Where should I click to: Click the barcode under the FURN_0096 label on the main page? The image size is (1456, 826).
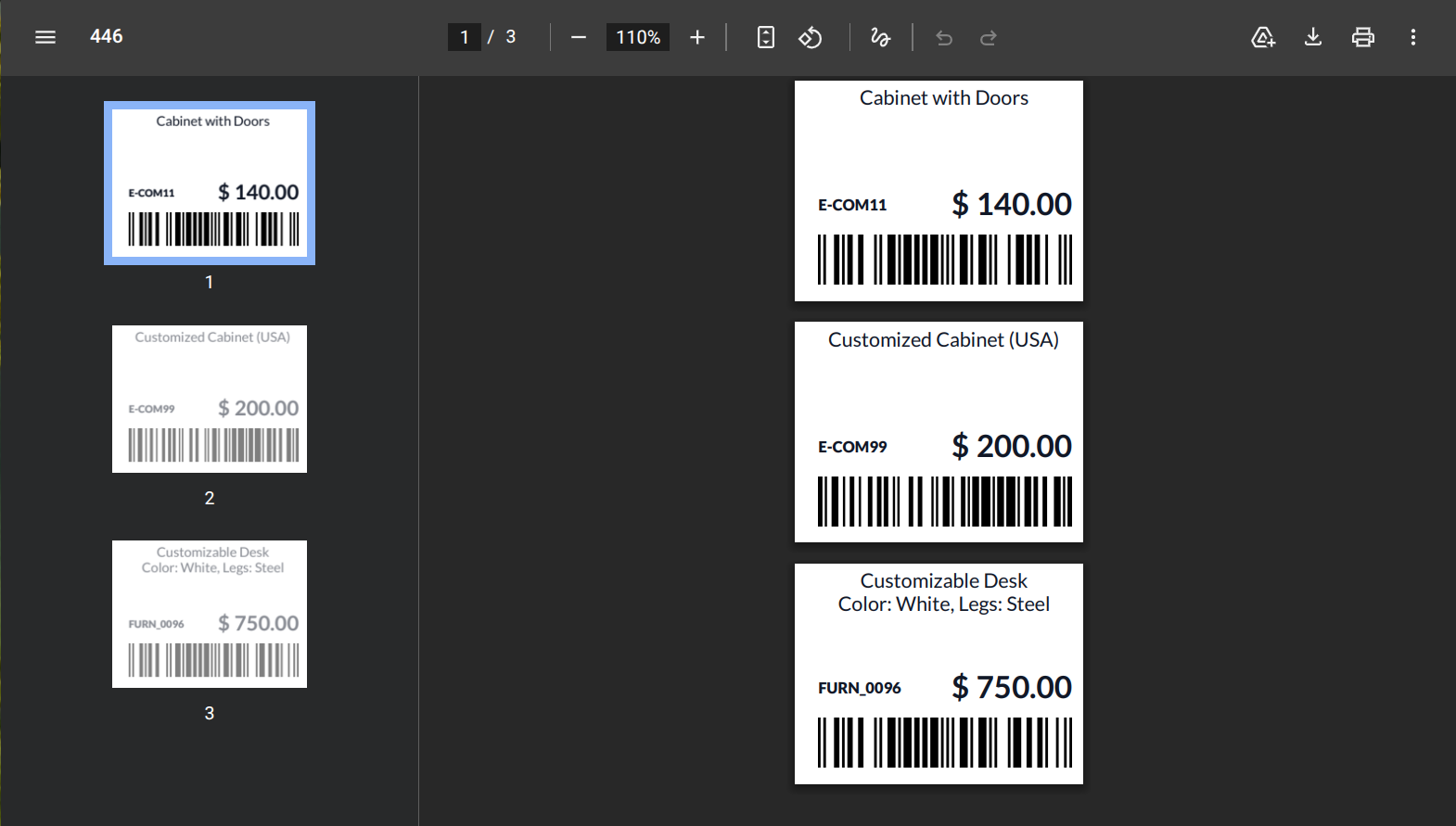tap(945, 743)
